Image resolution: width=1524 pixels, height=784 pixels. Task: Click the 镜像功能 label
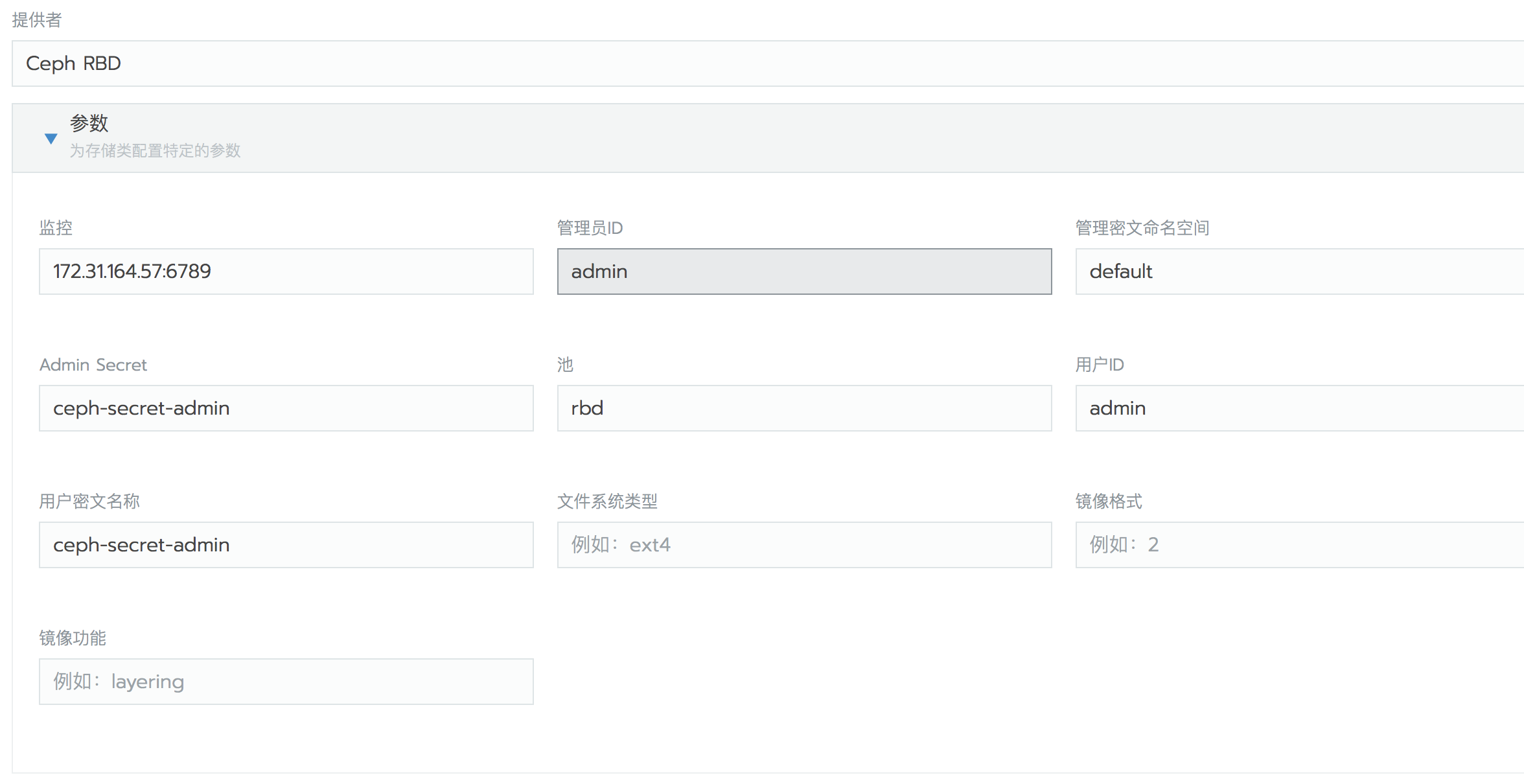coord(73,638)
